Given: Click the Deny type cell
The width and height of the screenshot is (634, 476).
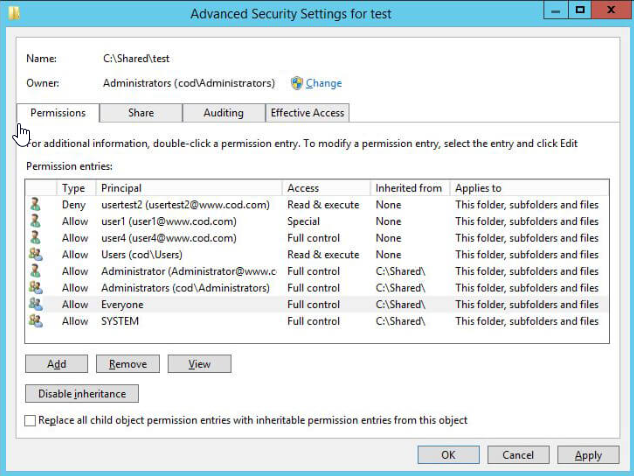Looking at the screenshot, I should coord(74,205).
